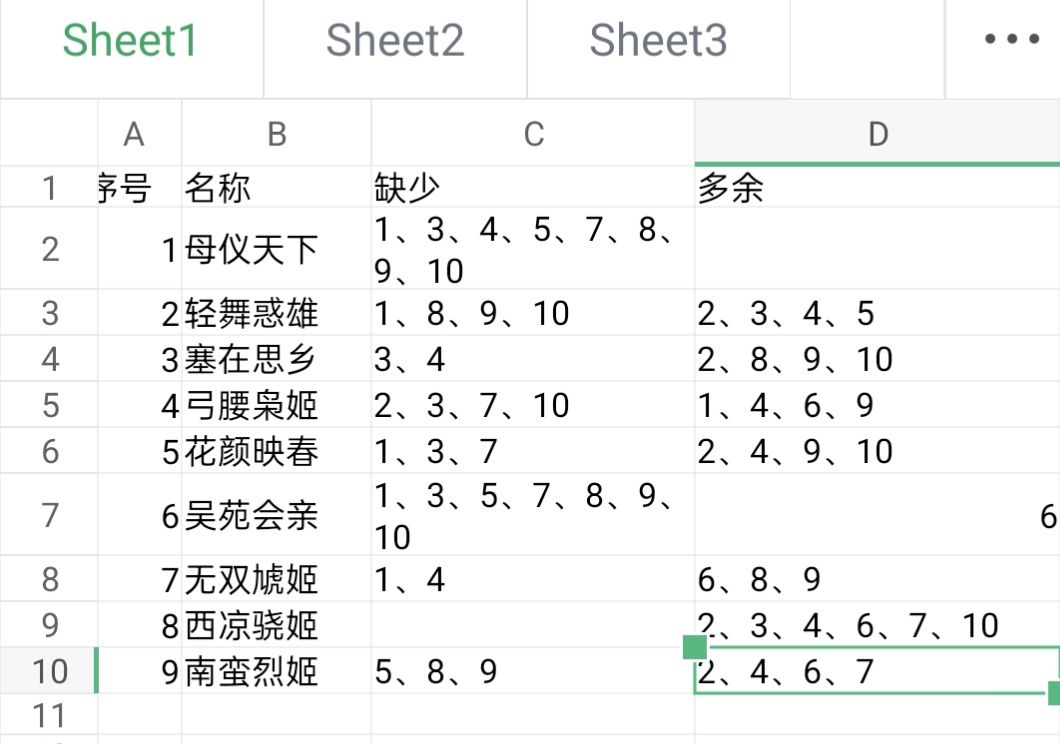
Task: Select the 多余 header cell
Action: tap(877, 187)
